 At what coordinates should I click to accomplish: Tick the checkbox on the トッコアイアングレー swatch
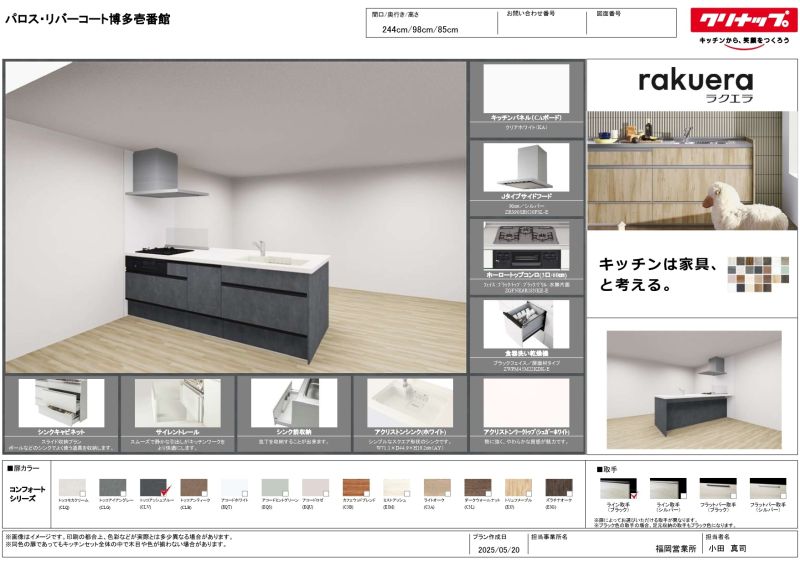123,494
